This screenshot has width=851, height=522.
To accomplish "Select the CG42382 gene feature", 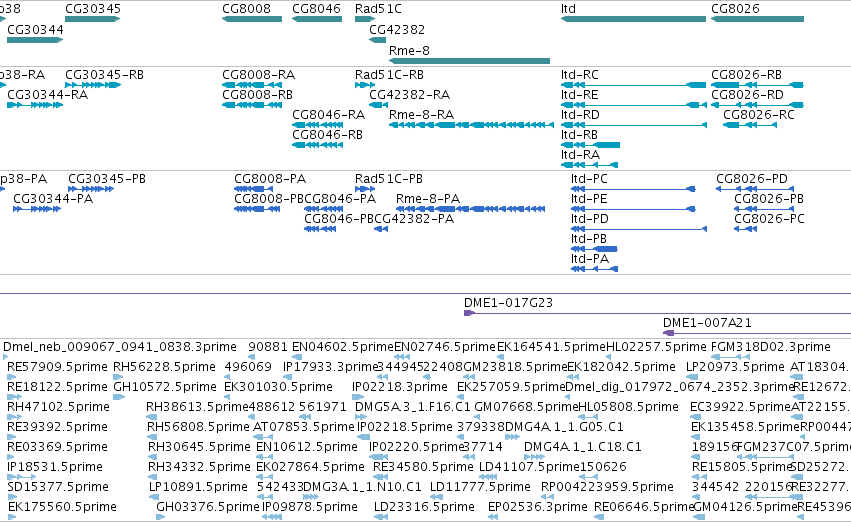I will pos(378,40).
